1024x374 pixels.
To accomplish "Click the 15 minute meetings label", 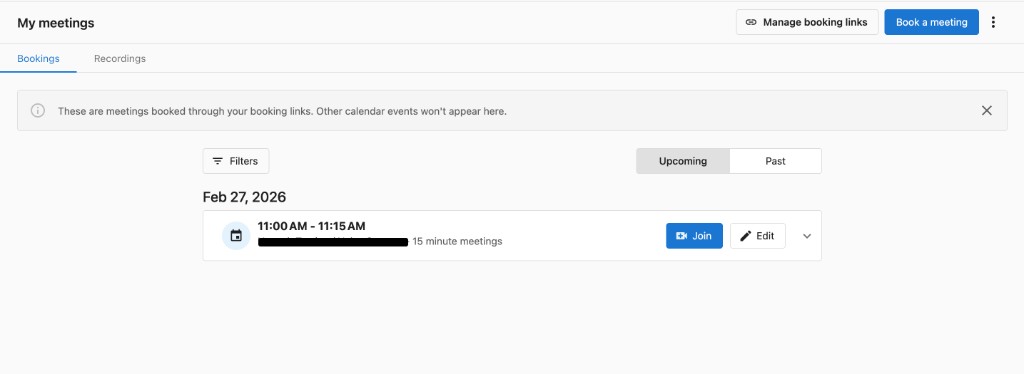I will tap(457, 242).
